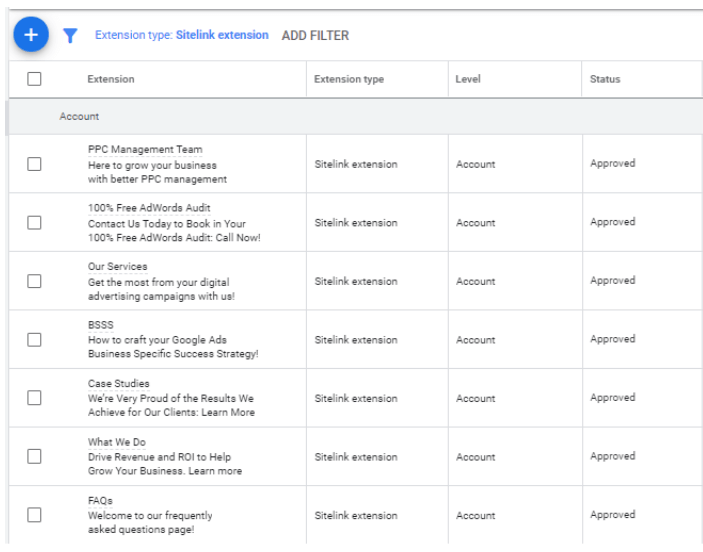Select checkbox for 100% Free AdWords Audit row
Image resolution: width=703 pixels, height=552 pixels.
coord(34,222)
